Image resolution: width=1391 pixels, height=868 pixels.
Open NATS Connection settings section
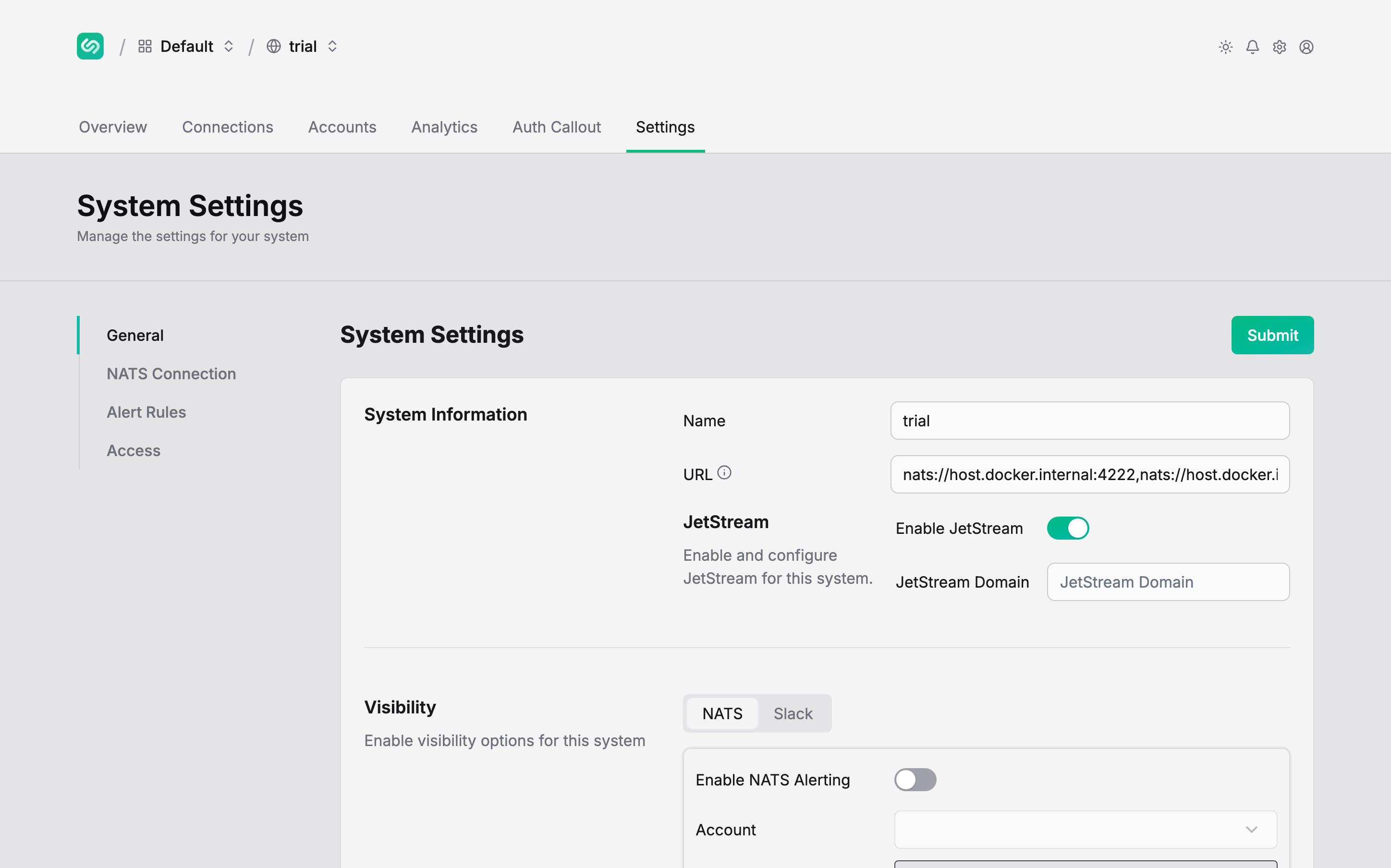(x=171, y=374)
